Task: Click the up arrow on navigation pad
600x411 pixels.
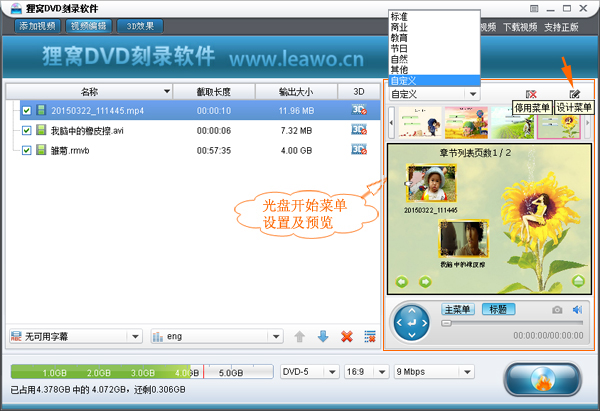Action: 412,310
